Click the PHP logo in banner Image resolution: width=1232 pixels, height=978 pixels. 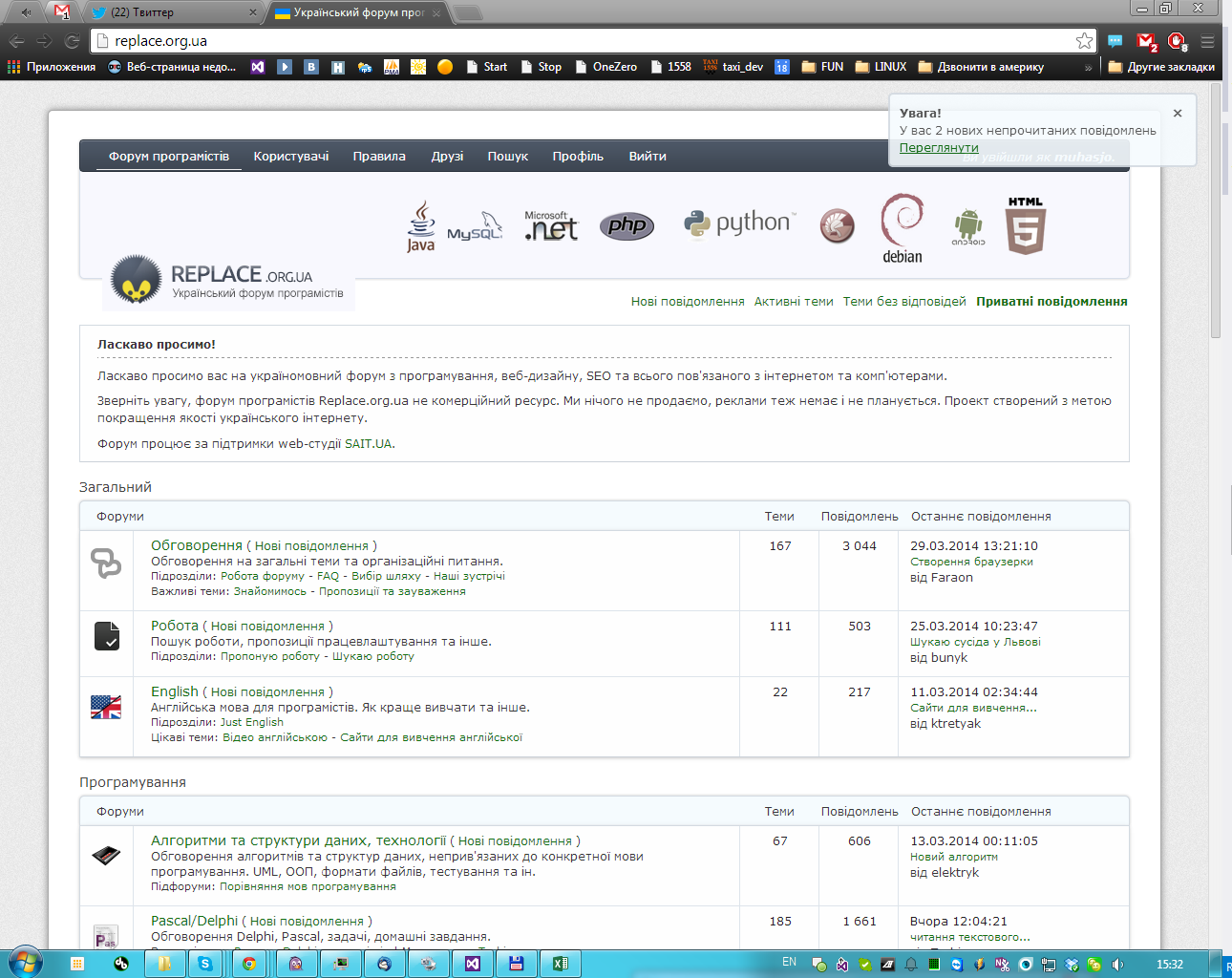point(627,225)
